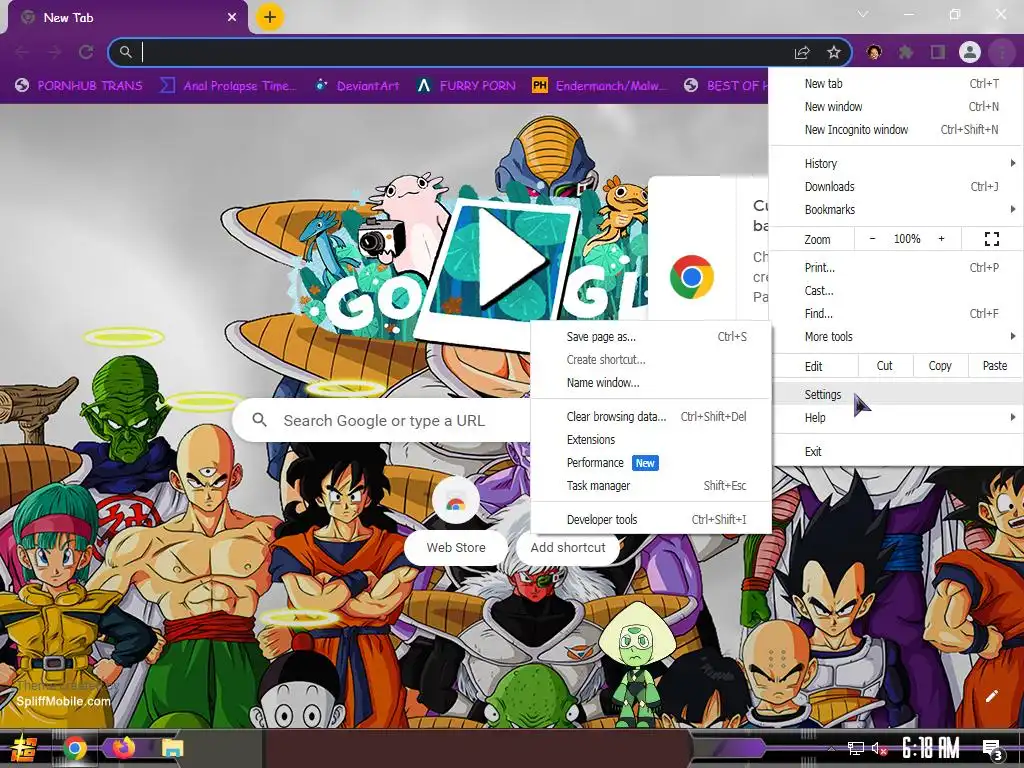This screenshot has width=1024, height=768.
Task: Click the taskbar clock showing 6:18 AM
Action: pos(931,748)
